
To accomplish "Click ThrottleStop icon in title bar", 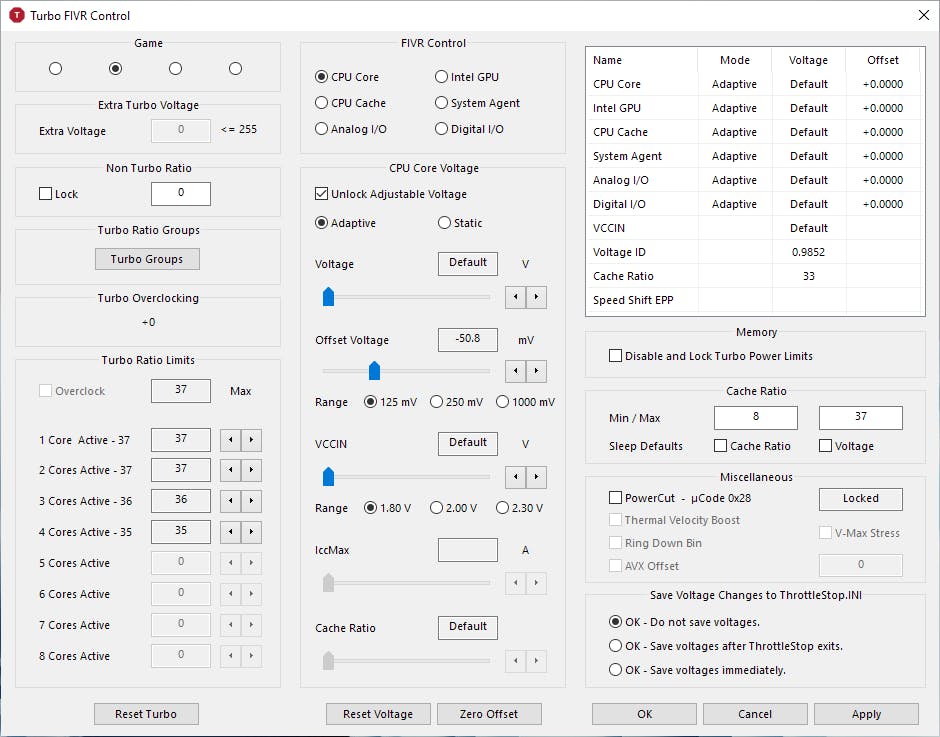I will coord(16,15).
